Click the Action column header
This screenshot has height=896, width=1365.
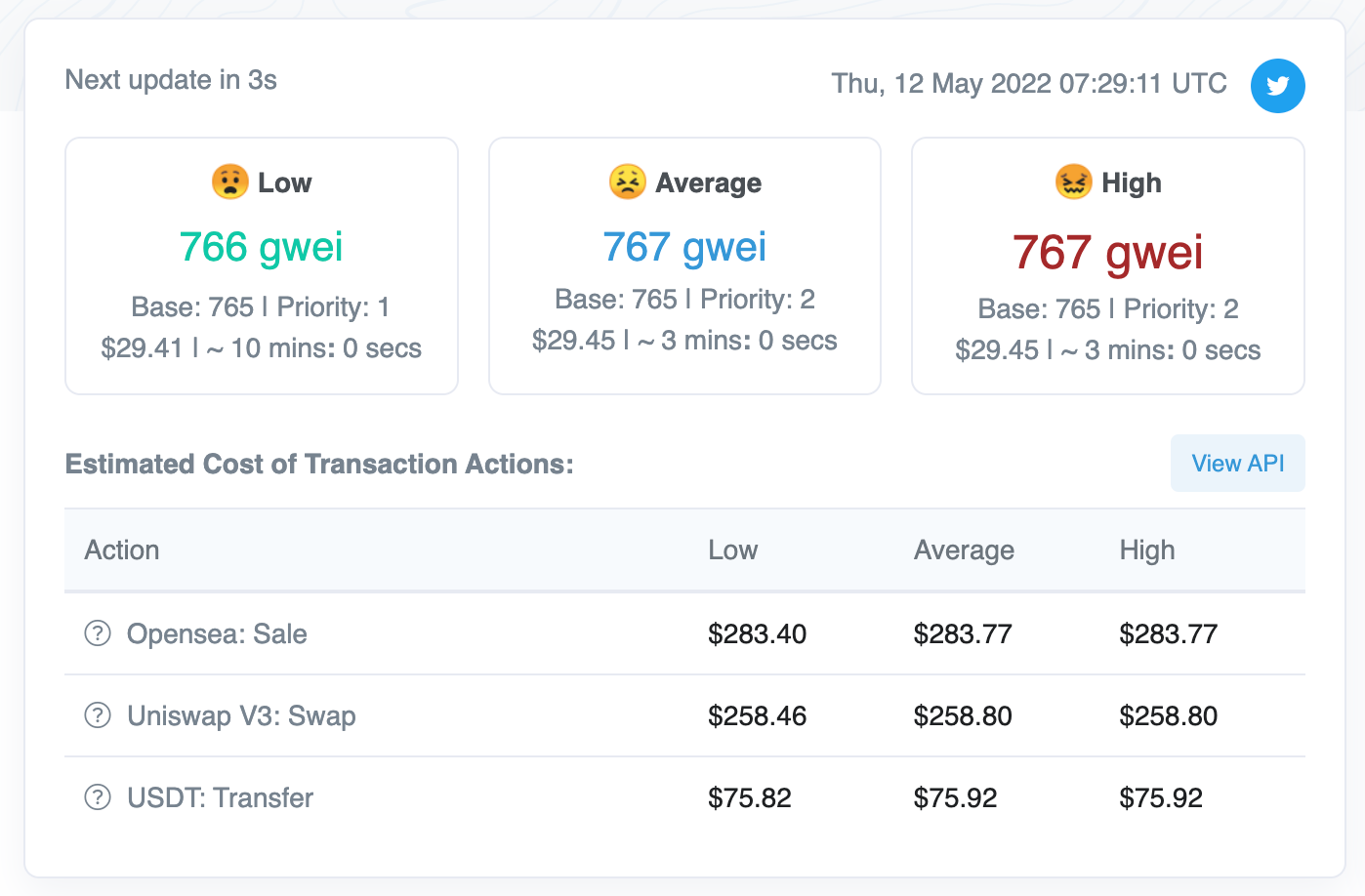pyautogui.click(x=122, y=550)
